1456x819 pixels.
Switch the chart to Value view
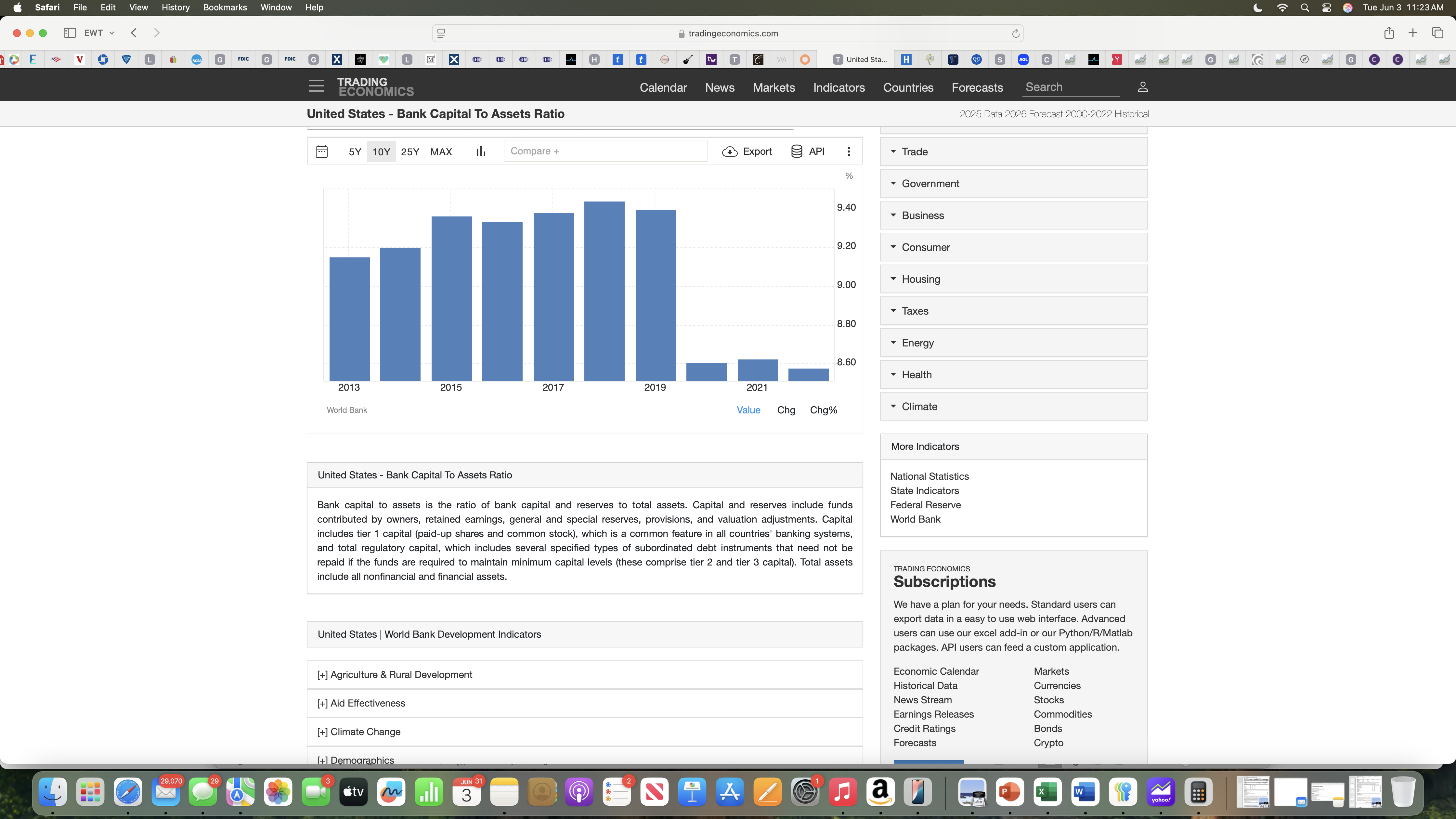pyautogui.click(x=748, y=410)
